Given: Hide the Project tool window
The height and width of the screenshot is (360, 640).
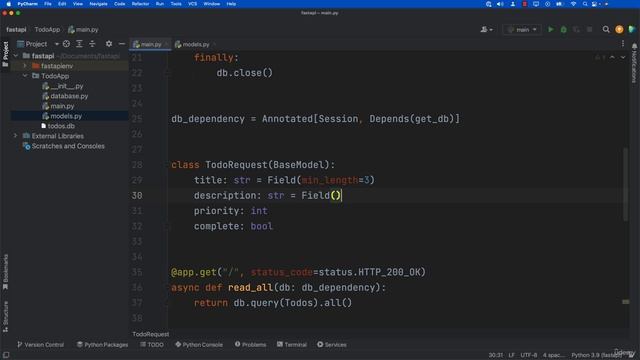Looking at the screenshot, I should pyautogui.click(x=122, y=44).
